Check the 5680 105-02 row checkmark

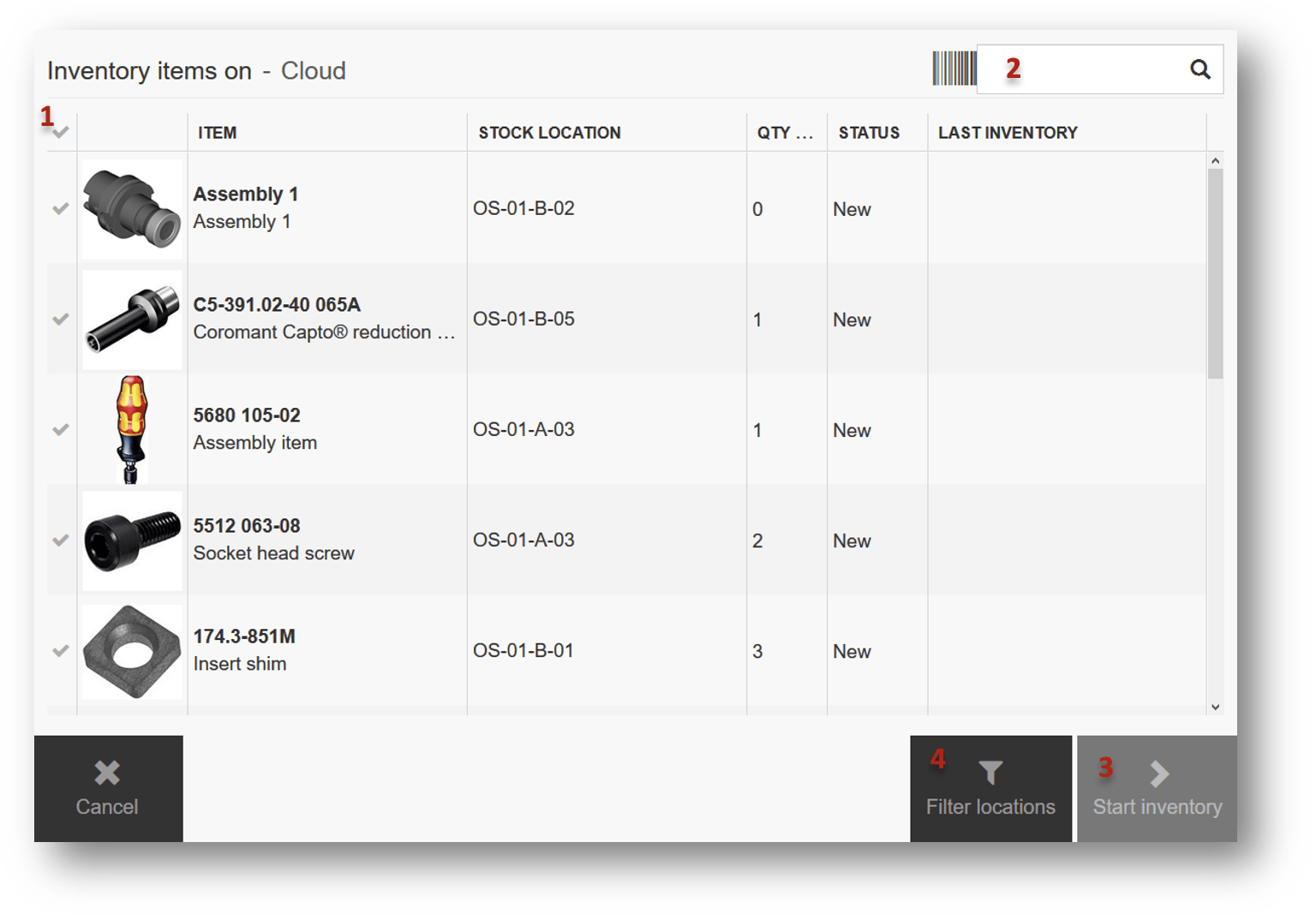pyautogui.click(x=61, y=429)
